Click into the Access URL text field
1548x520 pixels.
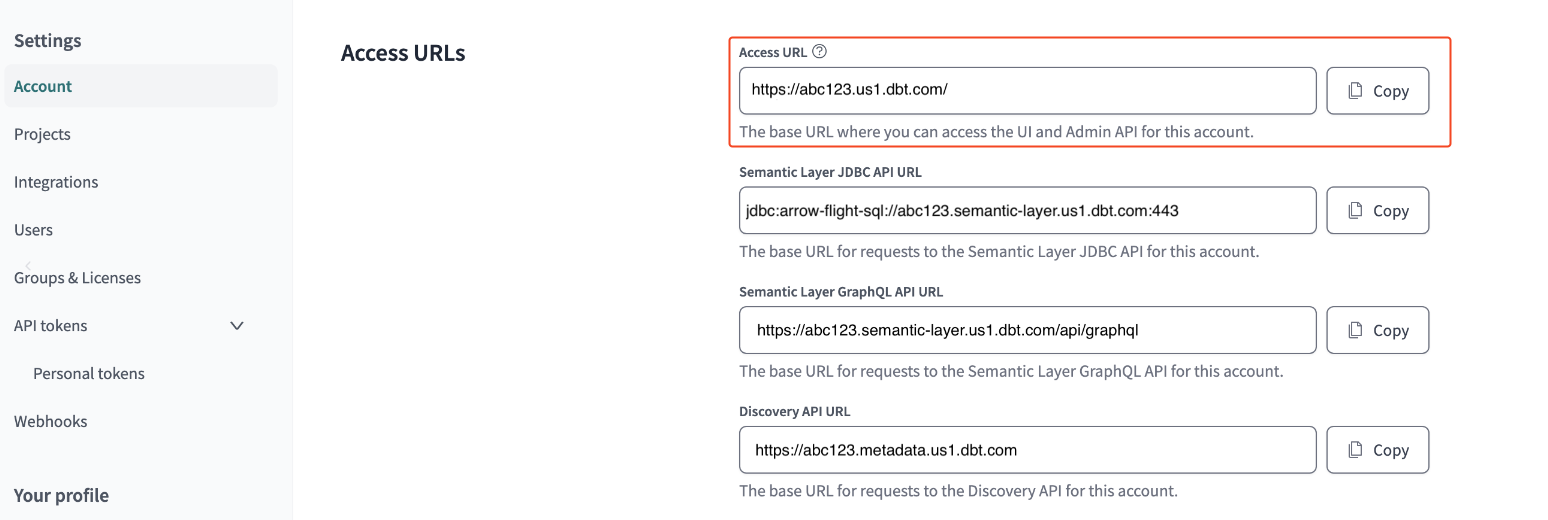point(1027,91)
